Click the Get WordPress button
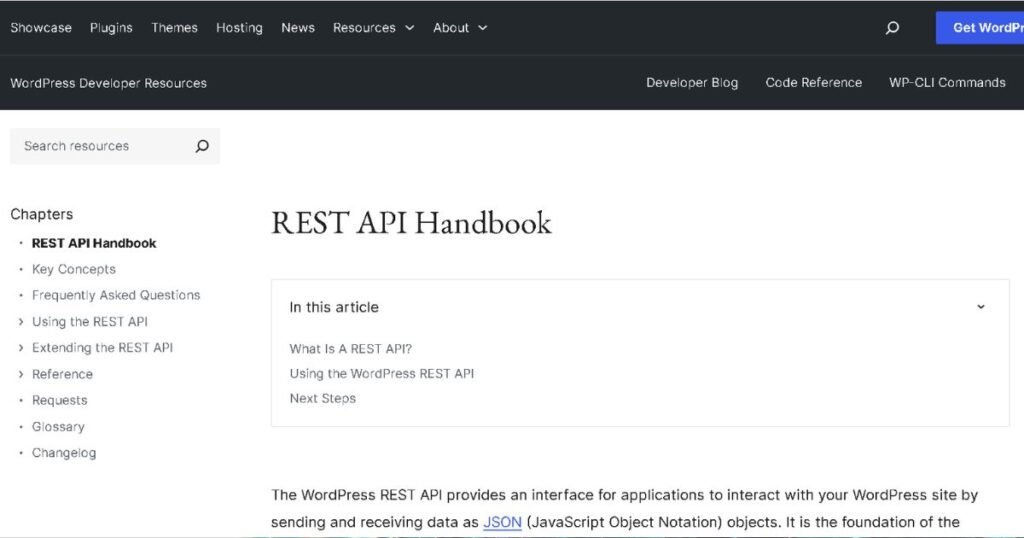 [x=980, y=27]
